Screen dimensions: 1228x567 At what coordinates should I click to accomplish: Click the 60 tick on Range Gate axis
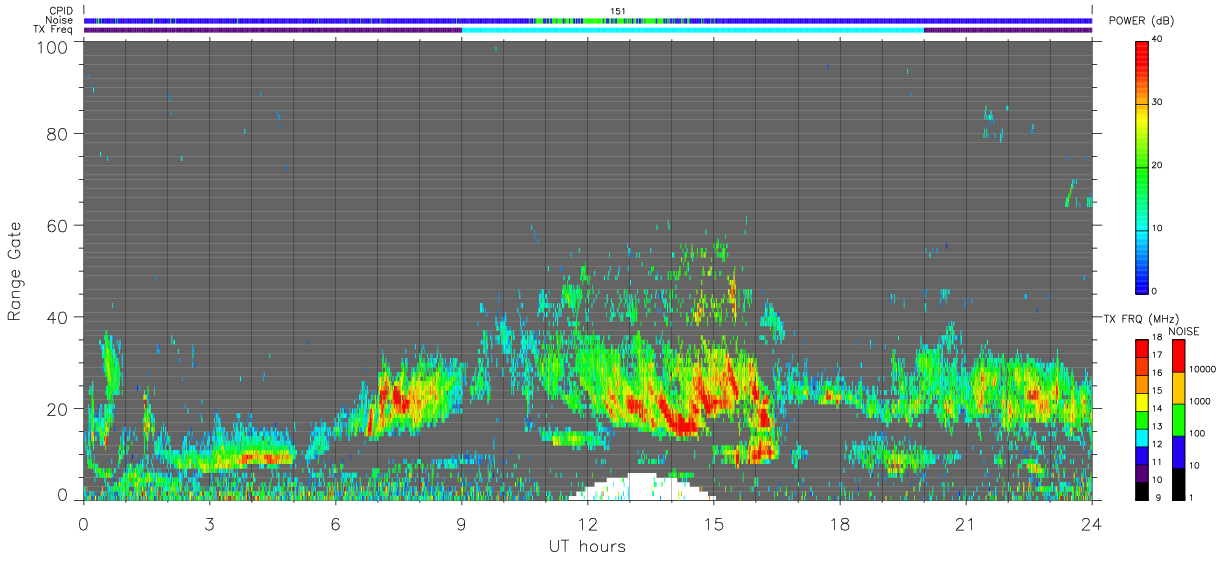(x=59, y=225)
